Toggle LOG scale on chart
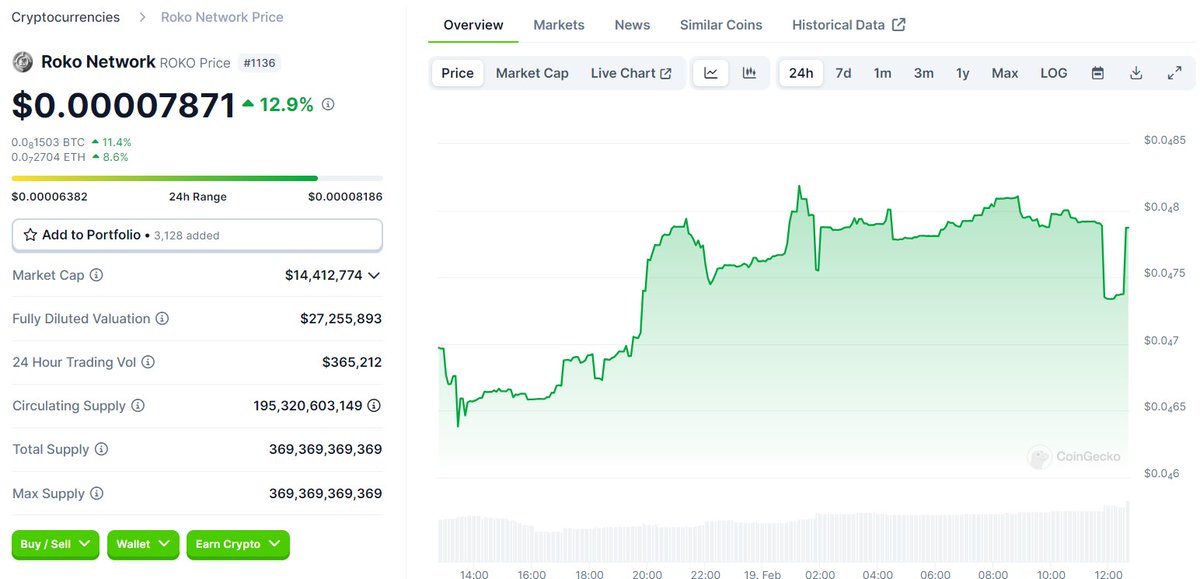Viewport: 1200px width, 579px height. [1054, 73]
